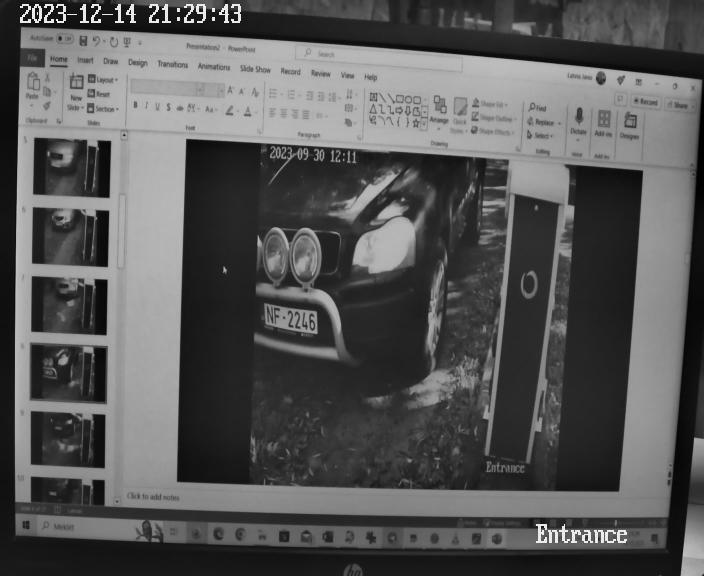Switch to the Insert tab

[x=85, y=60]
